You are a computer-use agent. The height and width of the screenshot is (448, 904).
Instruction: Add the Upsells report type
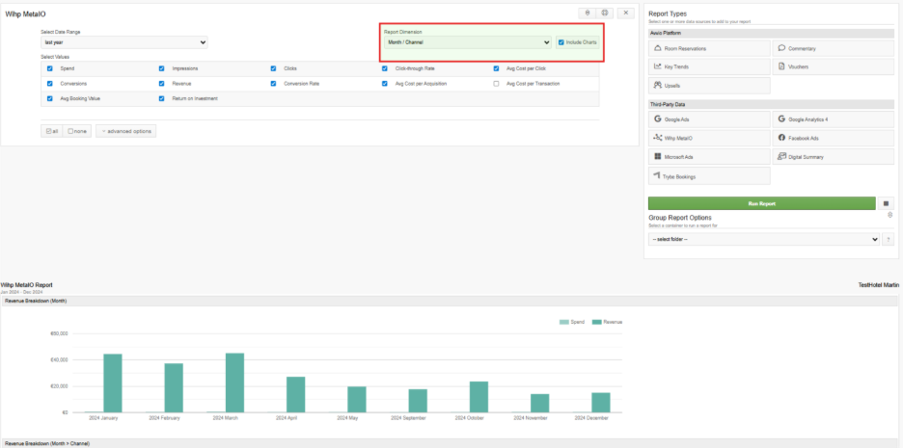[x=709, y=85]
